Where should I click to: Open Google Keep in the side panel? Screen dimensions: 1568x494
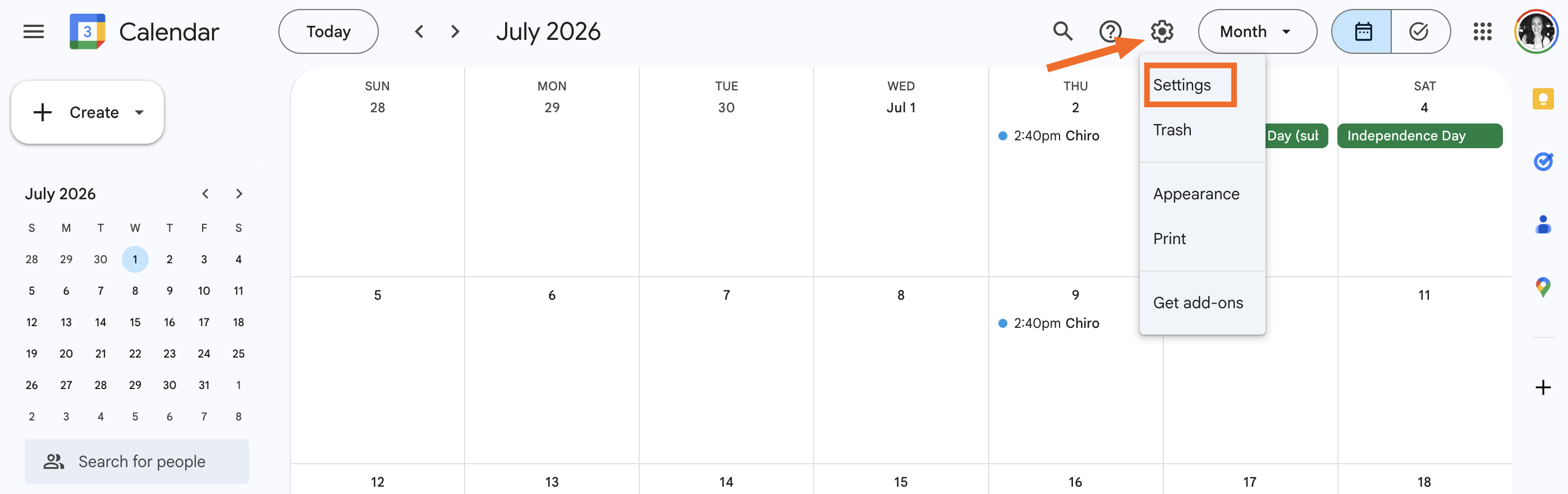tap(1544, 99)
